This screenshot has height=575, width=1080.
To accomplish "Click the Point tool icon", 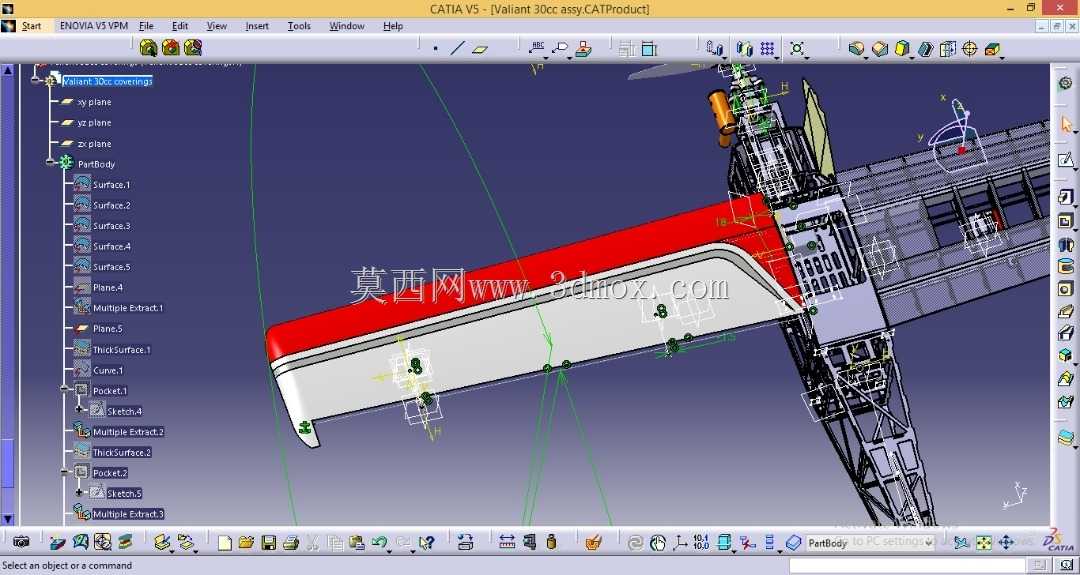I will click(435, 49).
